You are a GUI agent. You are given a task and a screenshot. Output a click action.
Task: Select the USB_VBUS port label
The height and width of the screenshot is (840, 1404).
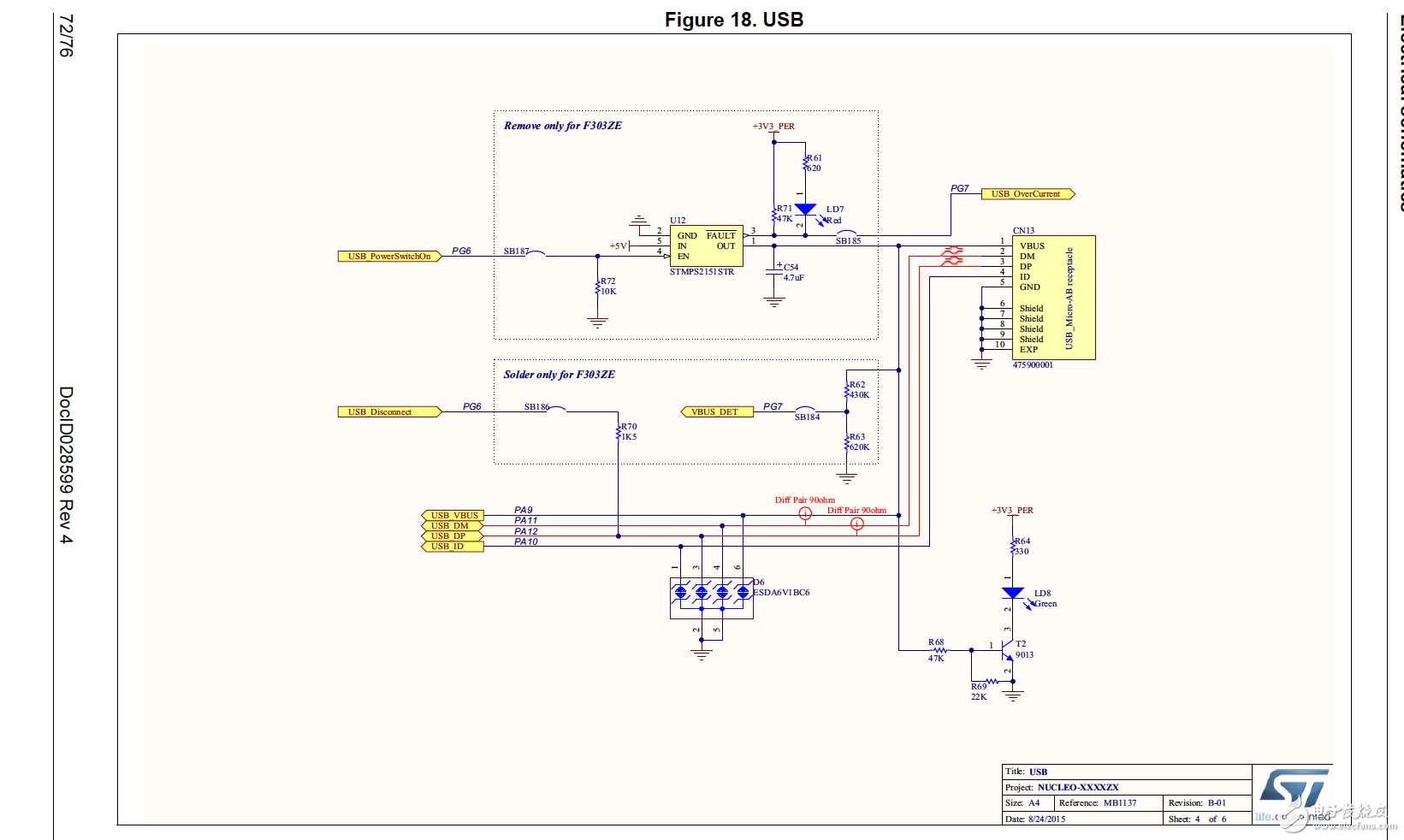tap(453, 515)
